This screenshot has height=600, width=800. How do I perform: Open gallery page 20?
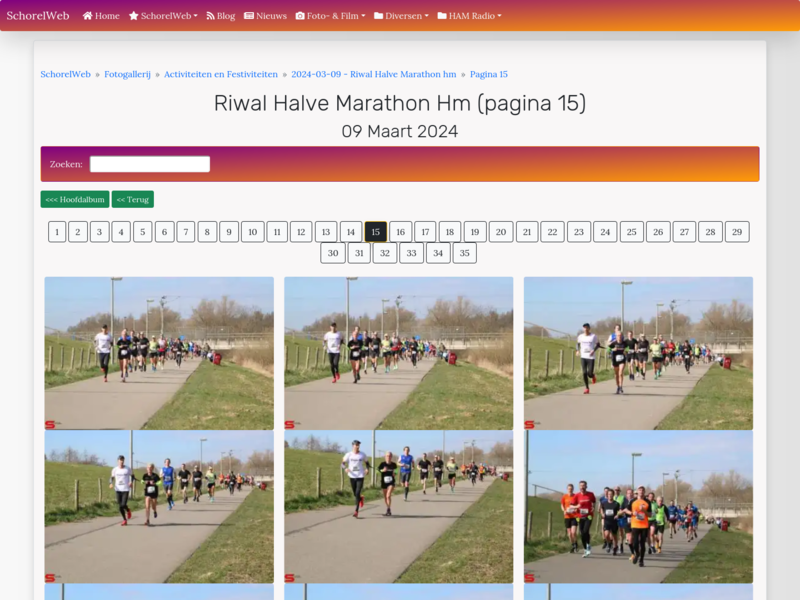[501, 232]
